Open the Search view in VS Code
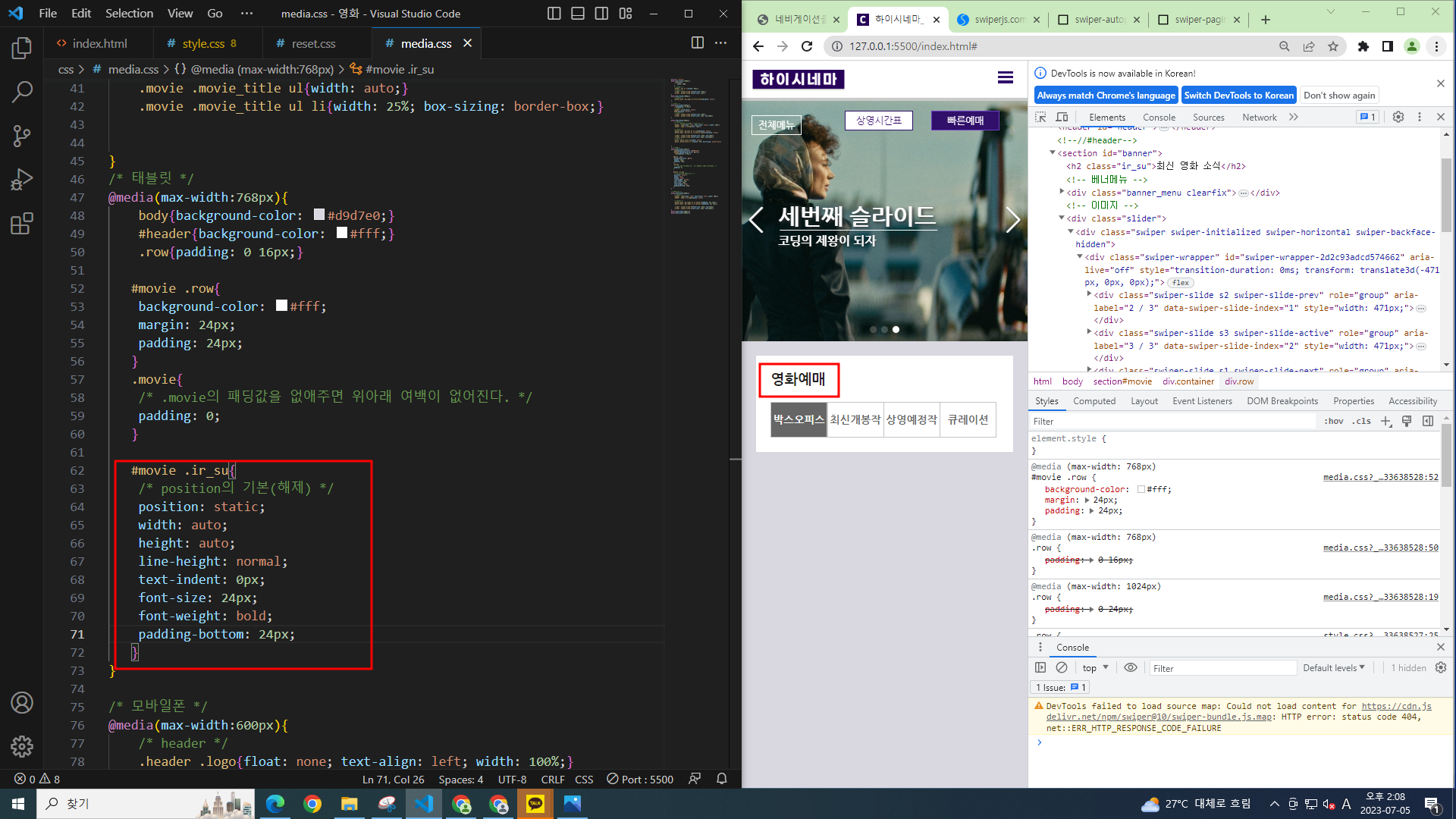The width and height of the screenshot is (1456, 819). tap(21, 92)
